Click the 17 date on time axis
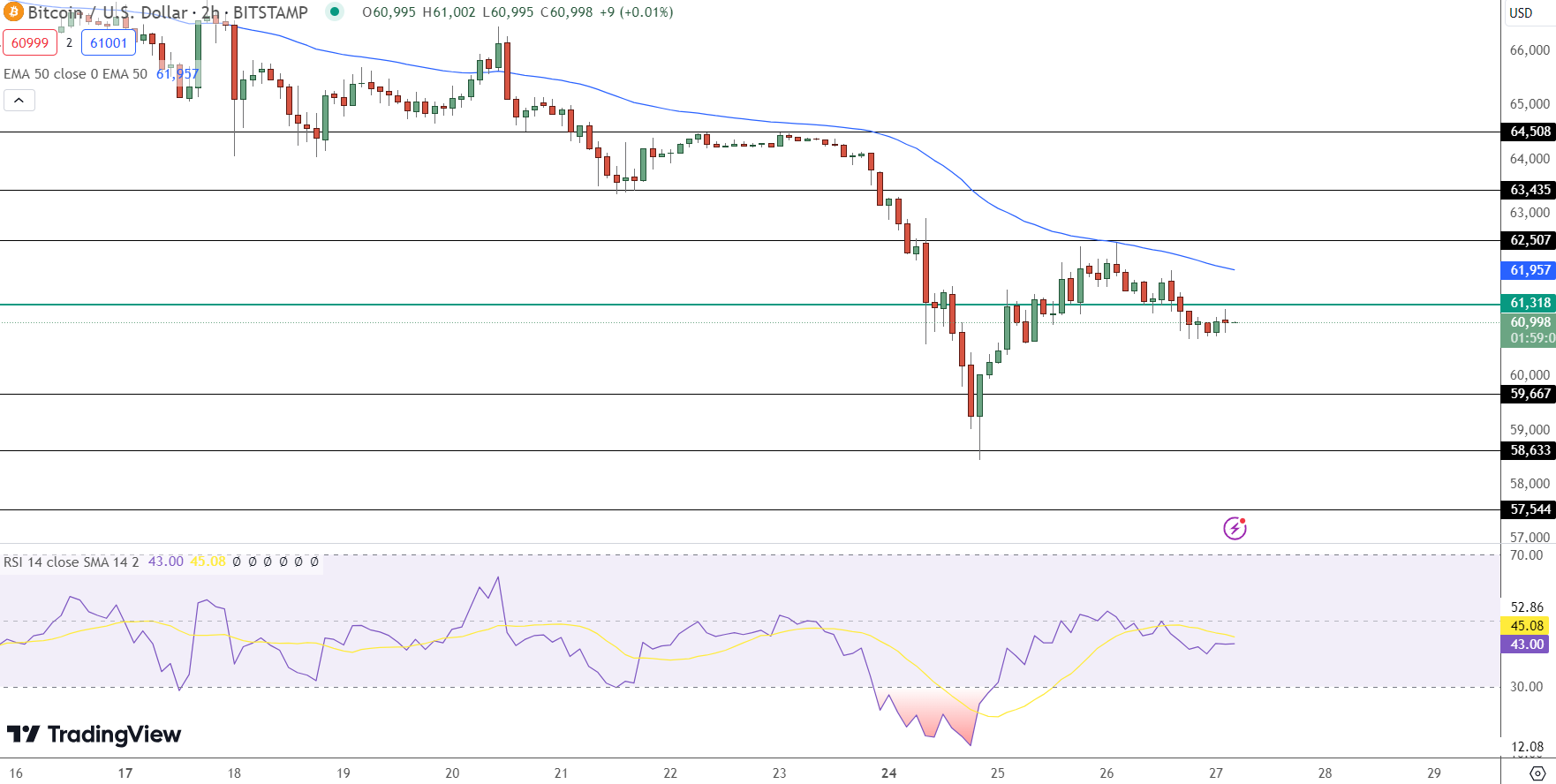This screenshot has width=1556, height=784. tap(125, 773)
